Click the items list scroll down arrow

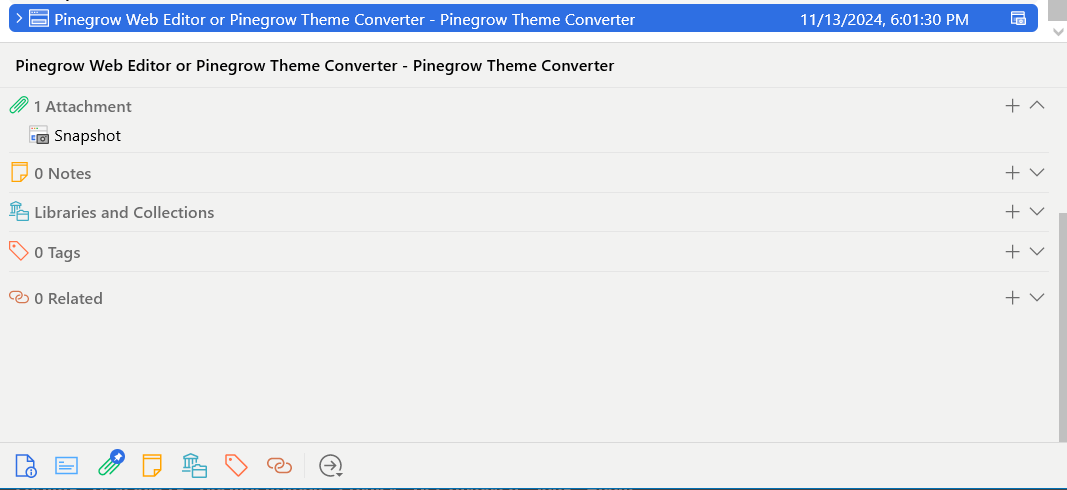pyautogui.click(x=1058, y=31)
